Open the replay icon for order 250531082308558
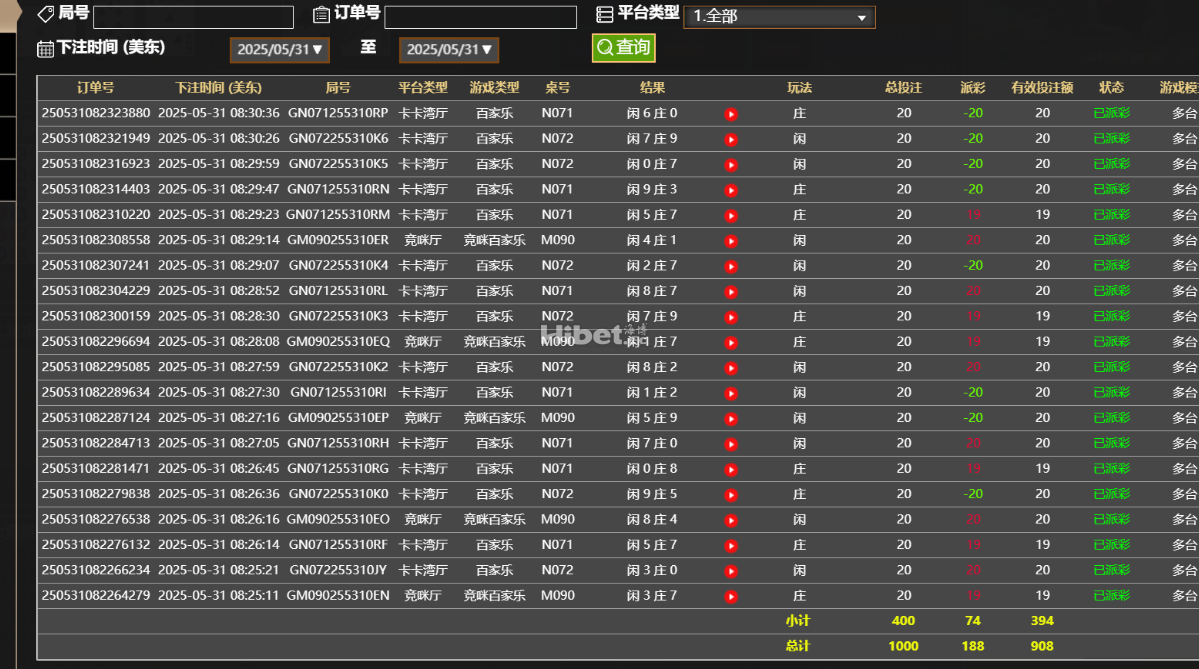 [731, 240]
